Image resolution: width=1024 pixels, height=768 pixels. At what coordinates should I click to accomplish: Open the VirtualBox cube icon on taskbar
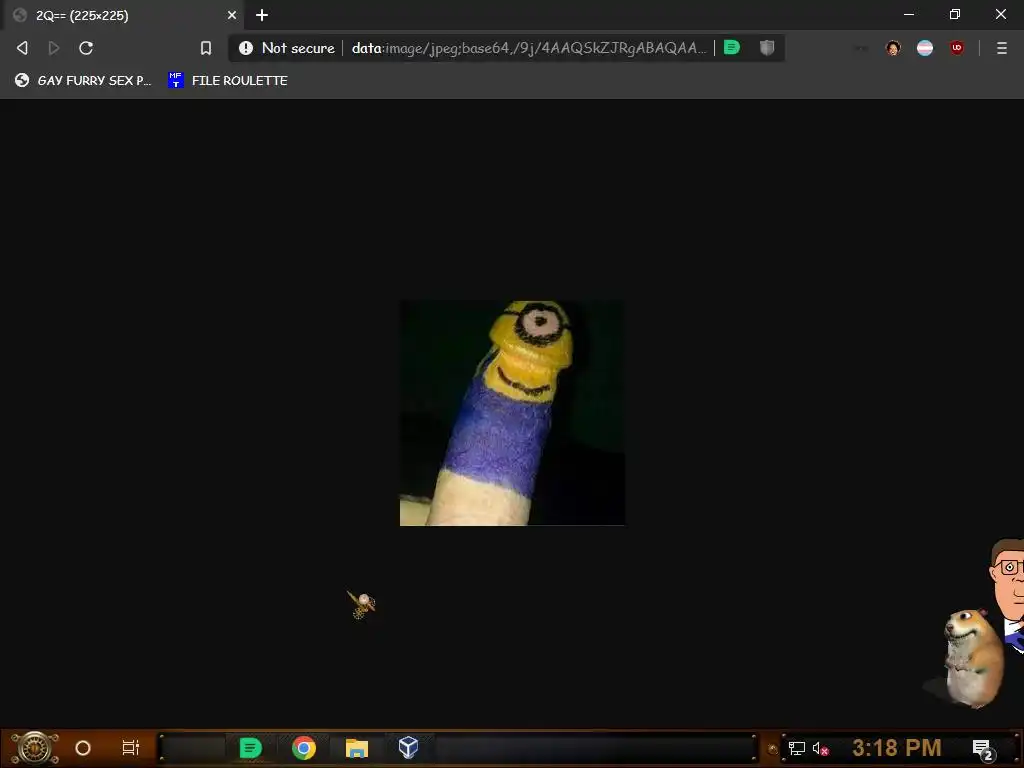(x=408, y=747)
